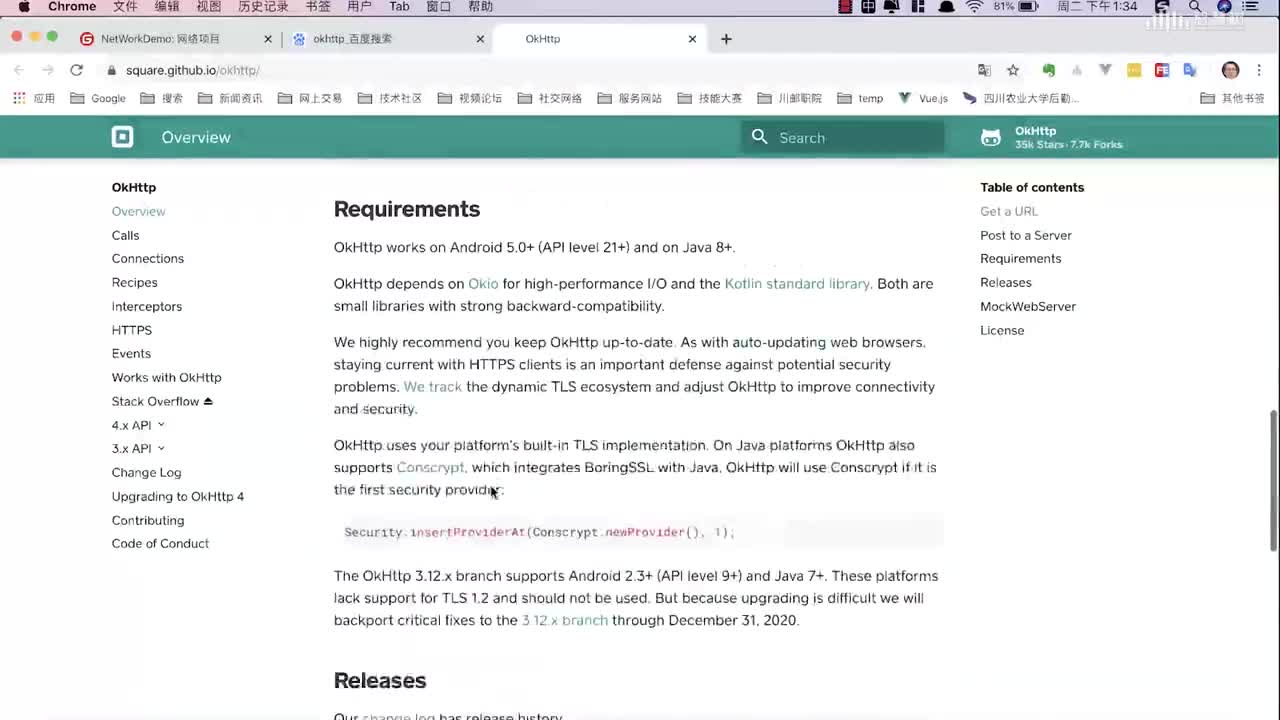Open the macOS notification center icon
This screenshot has height=720, width=1280.
[1250, 7]
